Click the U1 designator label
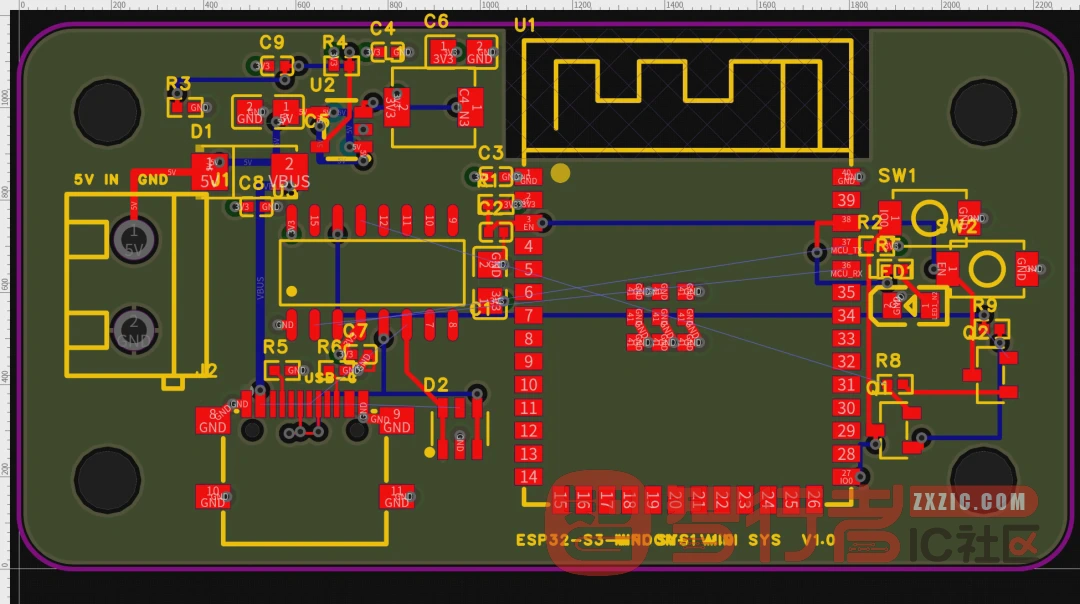The height and width of the screenshot is (604, 1080). coord(525,25)
